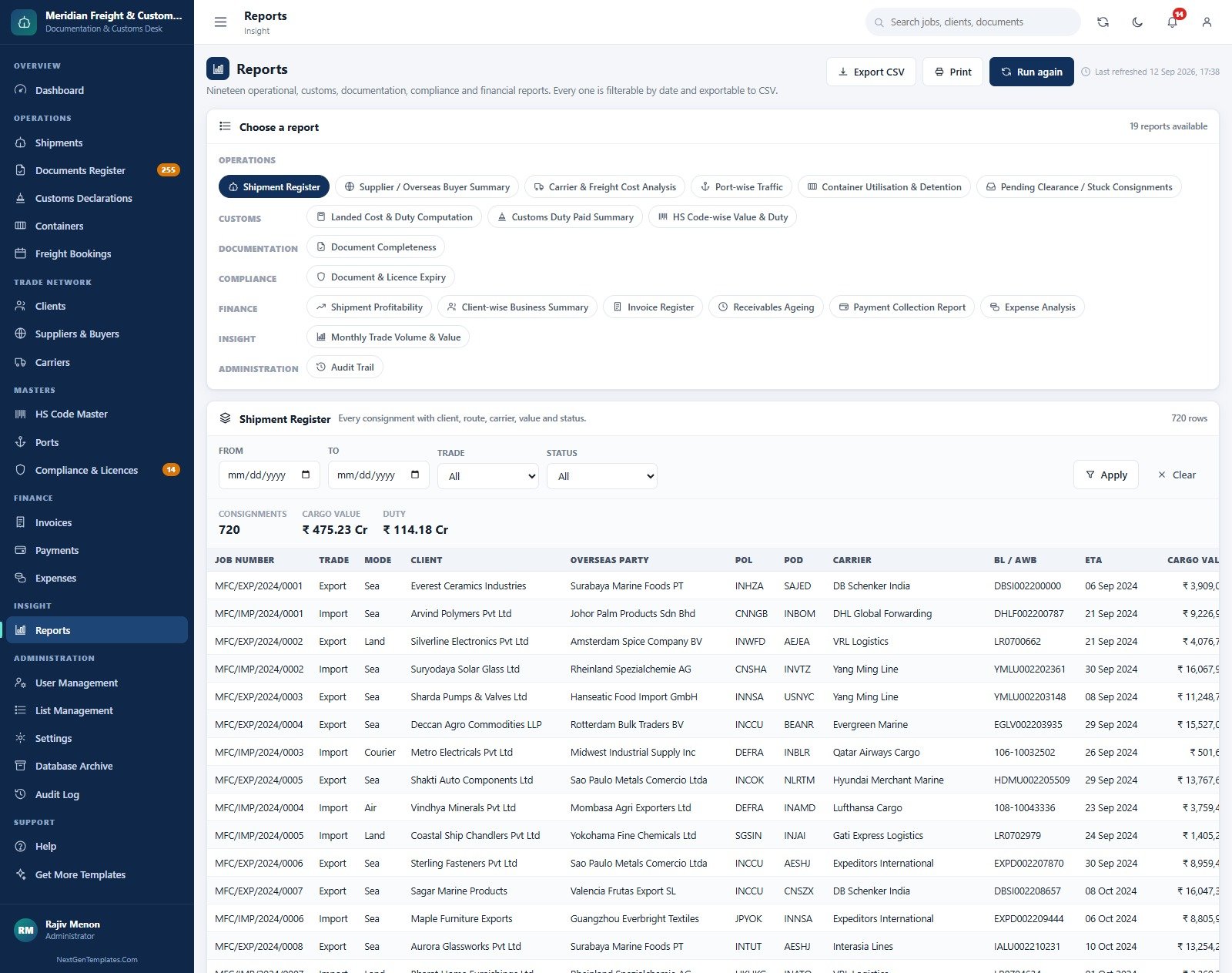Click the Audit Log history icon

pos(21,794)
